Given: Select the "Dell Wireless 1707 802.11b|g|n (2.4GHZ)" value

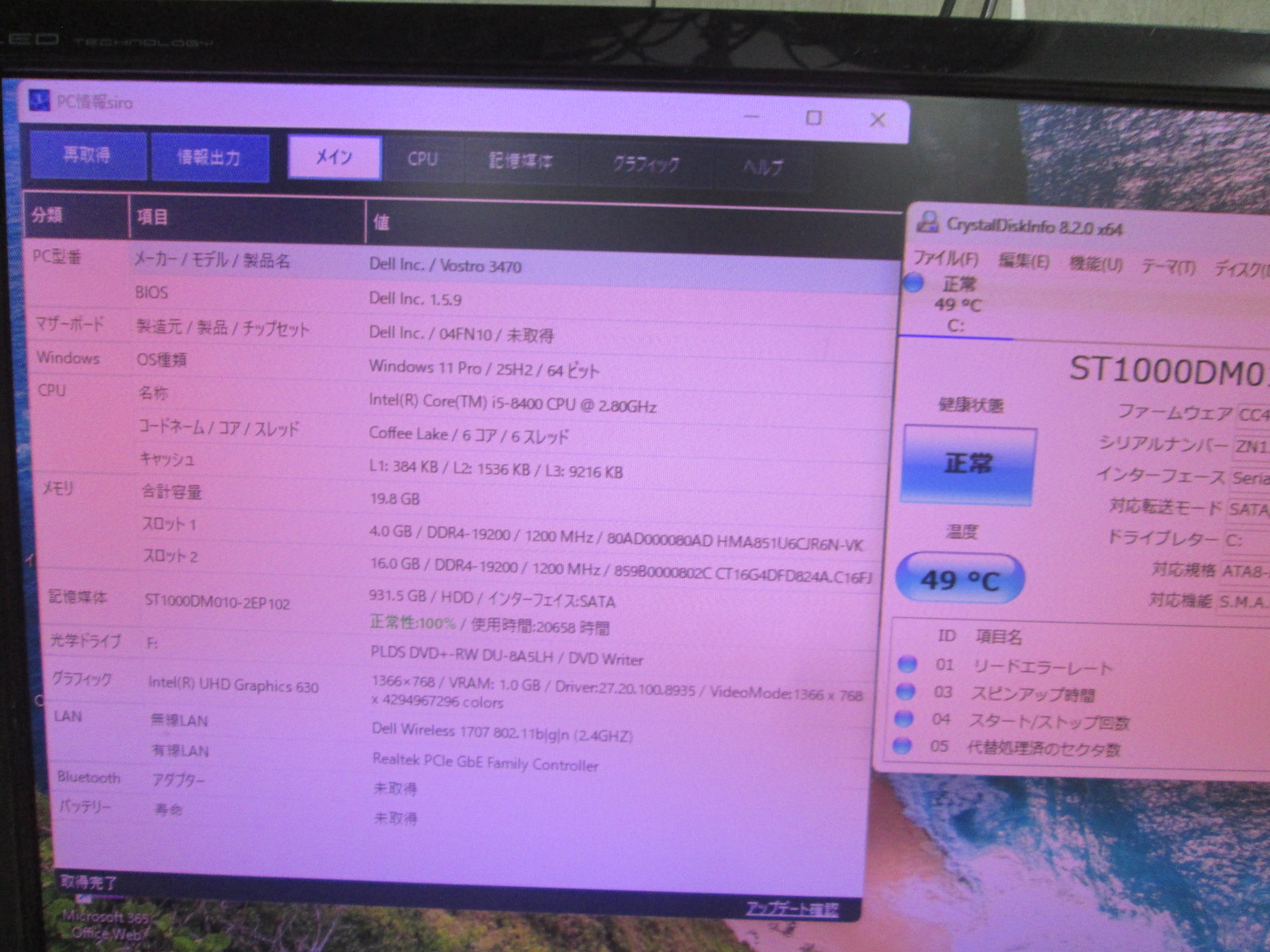Looking at the screenshot, I should [x=502, y=733].
